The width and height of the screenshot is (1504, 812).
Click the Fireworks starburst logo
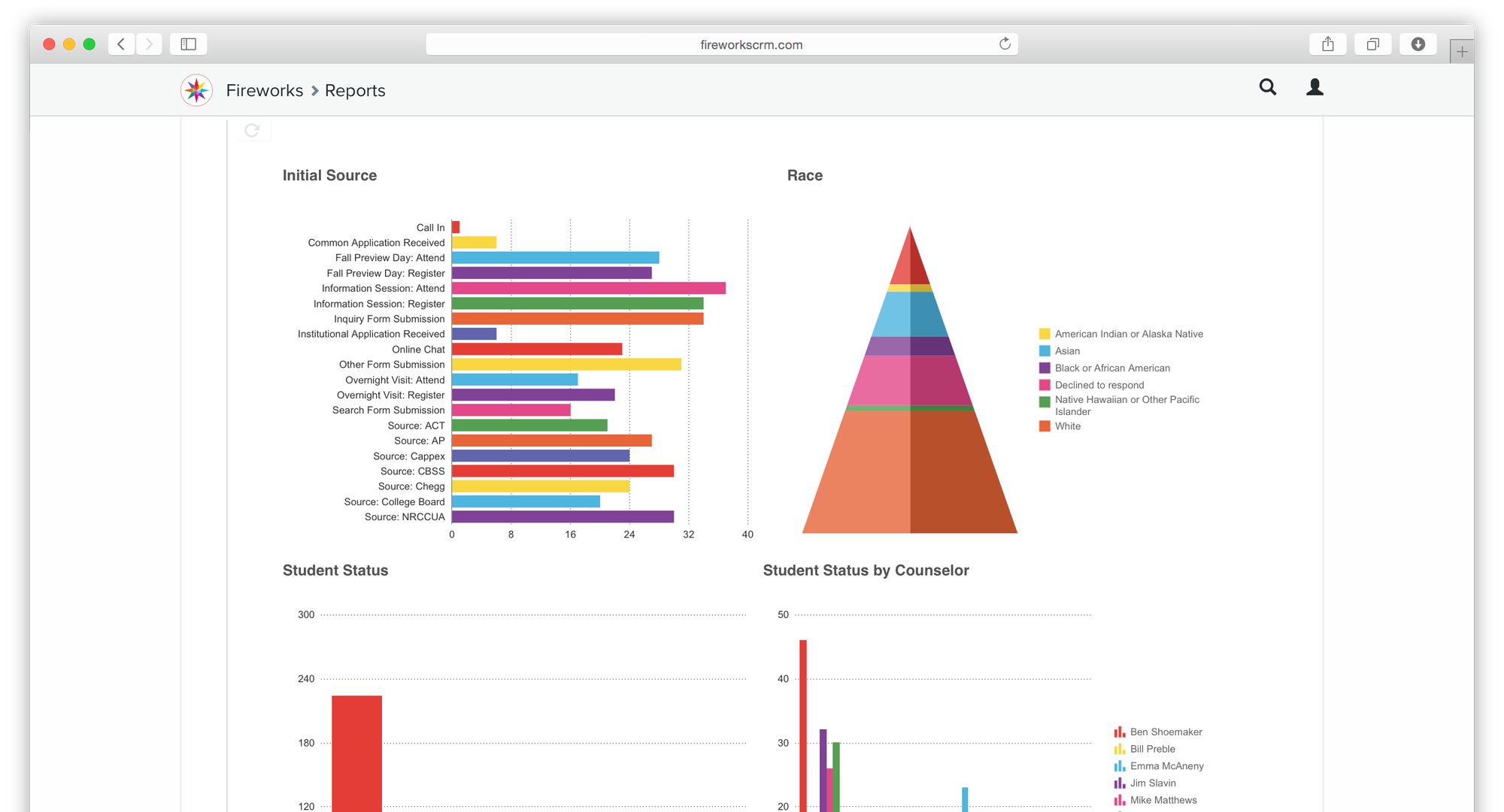click(196, 90)
